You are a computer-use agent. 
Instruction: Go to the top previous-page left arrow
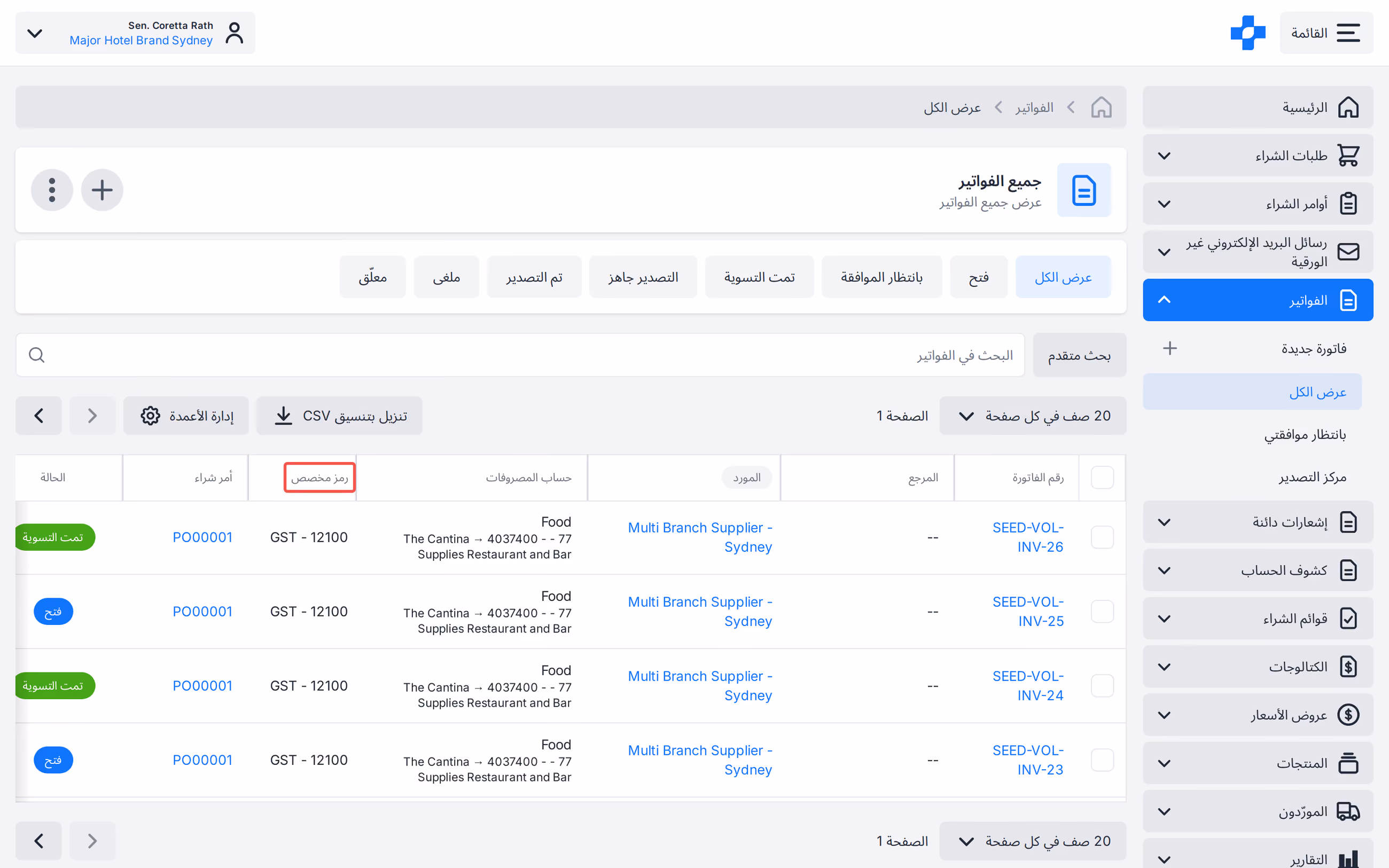[38, 416]
